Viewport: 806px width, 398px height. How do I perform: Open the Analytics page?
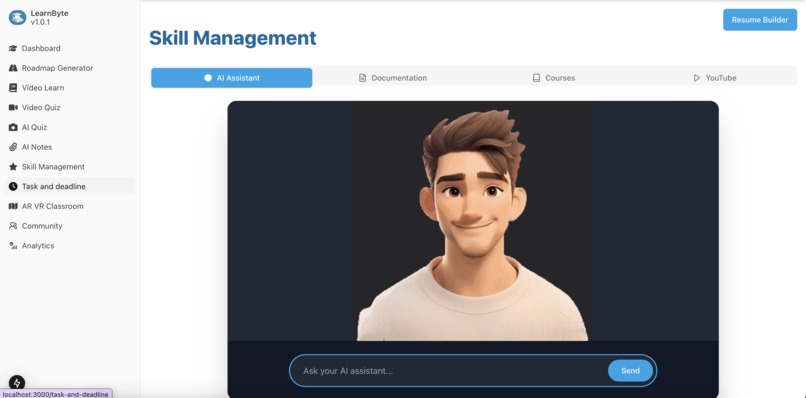tap(70, 246)
